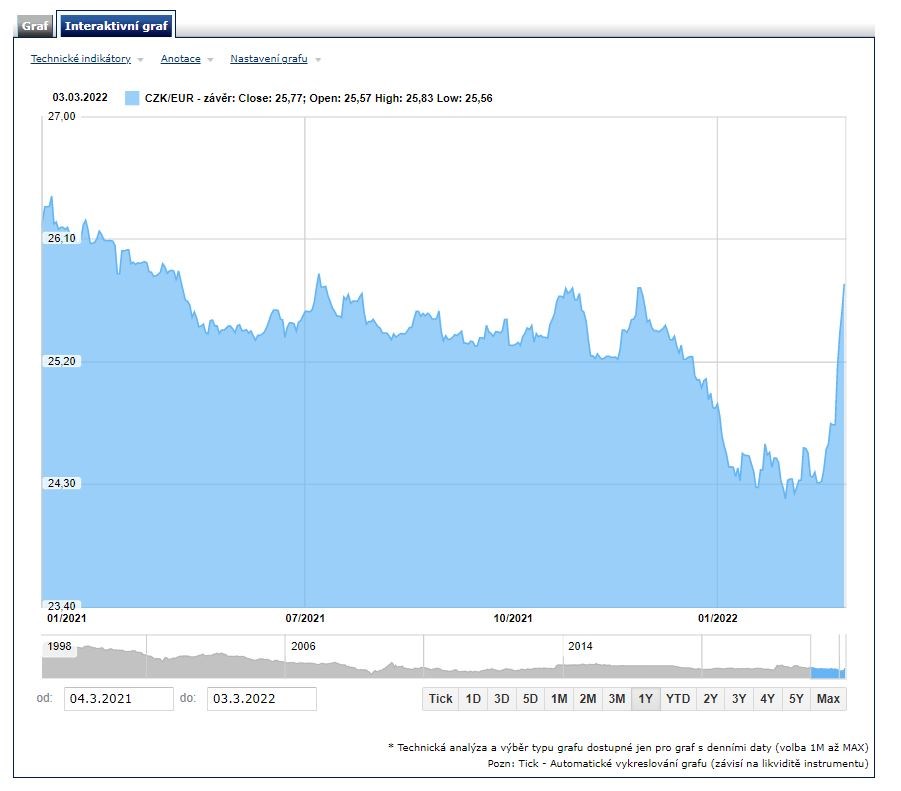Viewport: 901px width, 791px height.
Task: Select the Interaktivní graf tab
Action: tap(116, 25)
